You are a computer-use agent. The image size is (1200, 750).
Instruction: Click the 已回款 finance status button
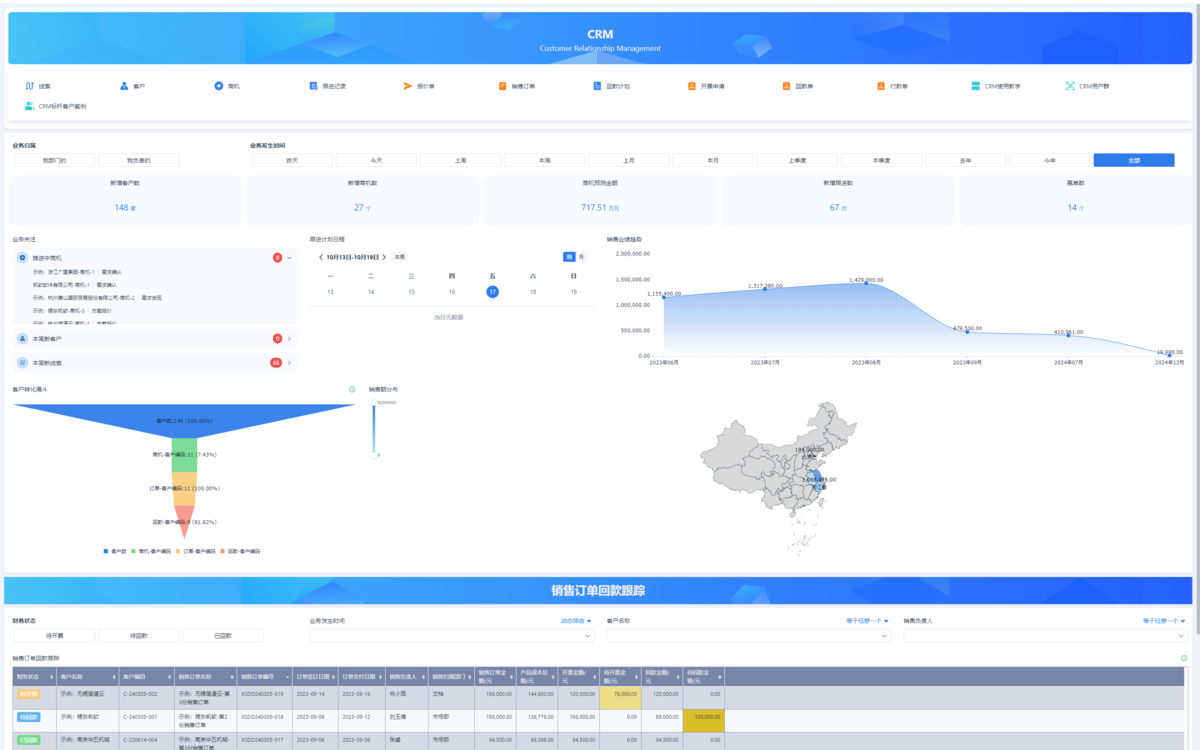[x=222, y=635]
